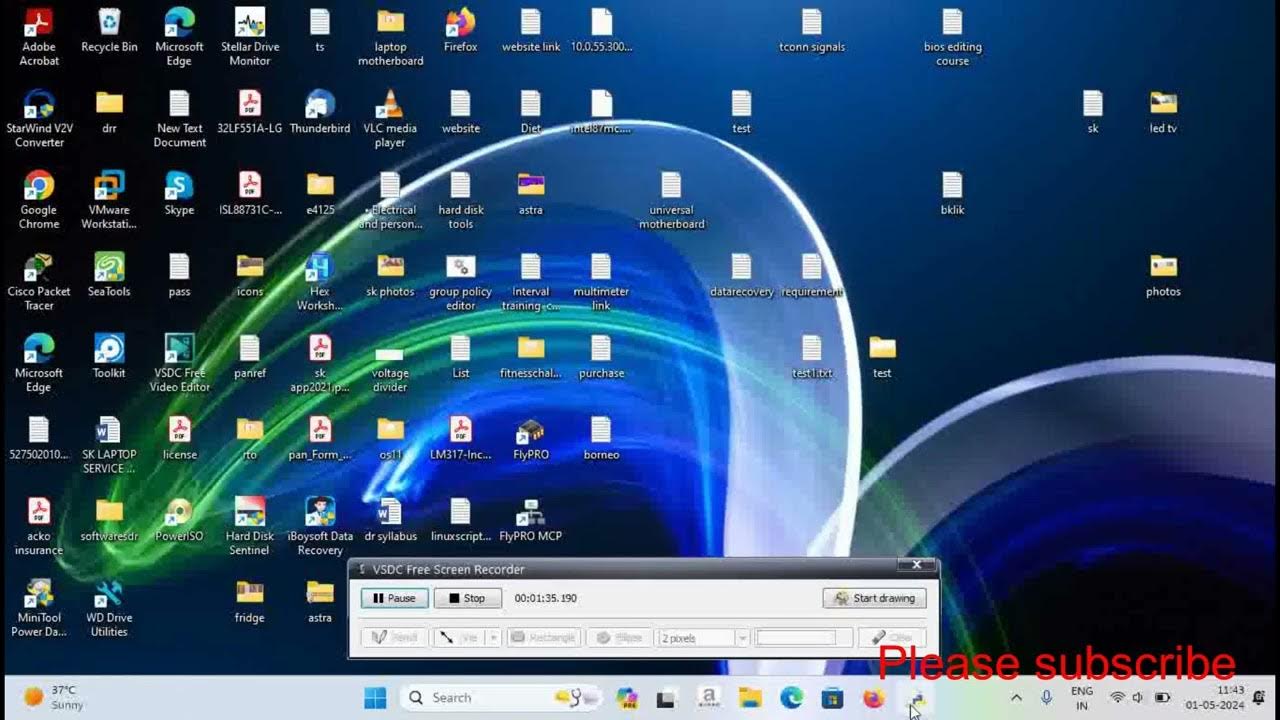Open the bios editing course file
This screenshot has width=1280, height=720.
(x=952, y=37)
